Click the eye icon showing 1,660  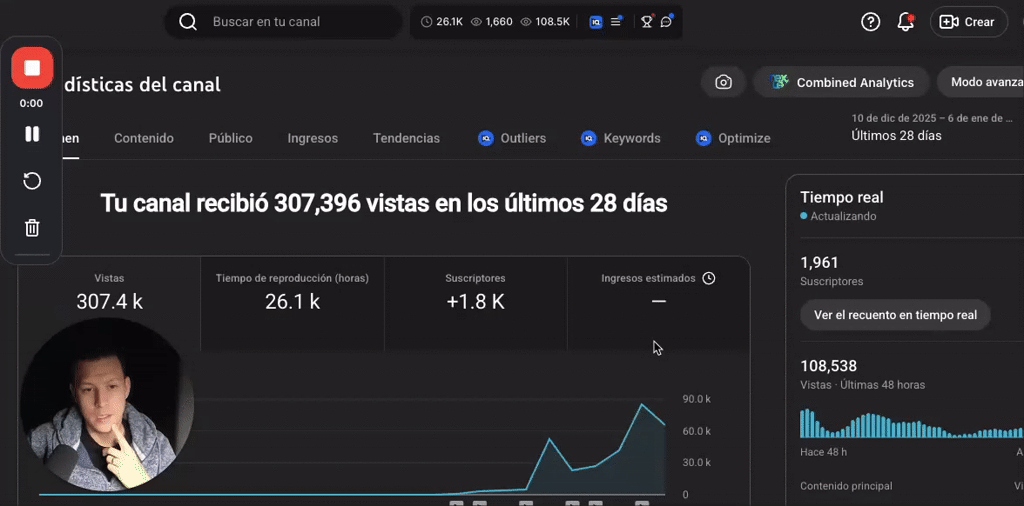pos(492,22)
